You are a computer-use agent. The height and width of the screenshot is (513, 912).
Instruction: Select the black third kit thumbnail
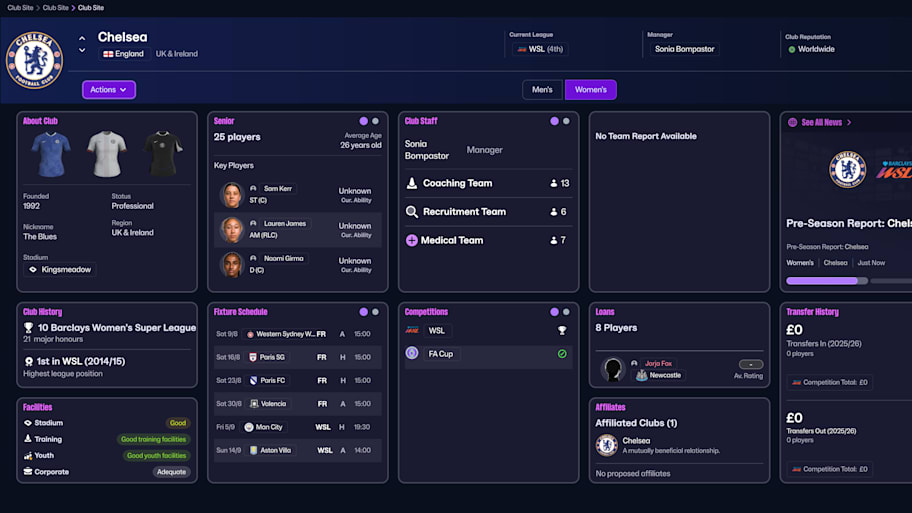[x=163, y=154]
